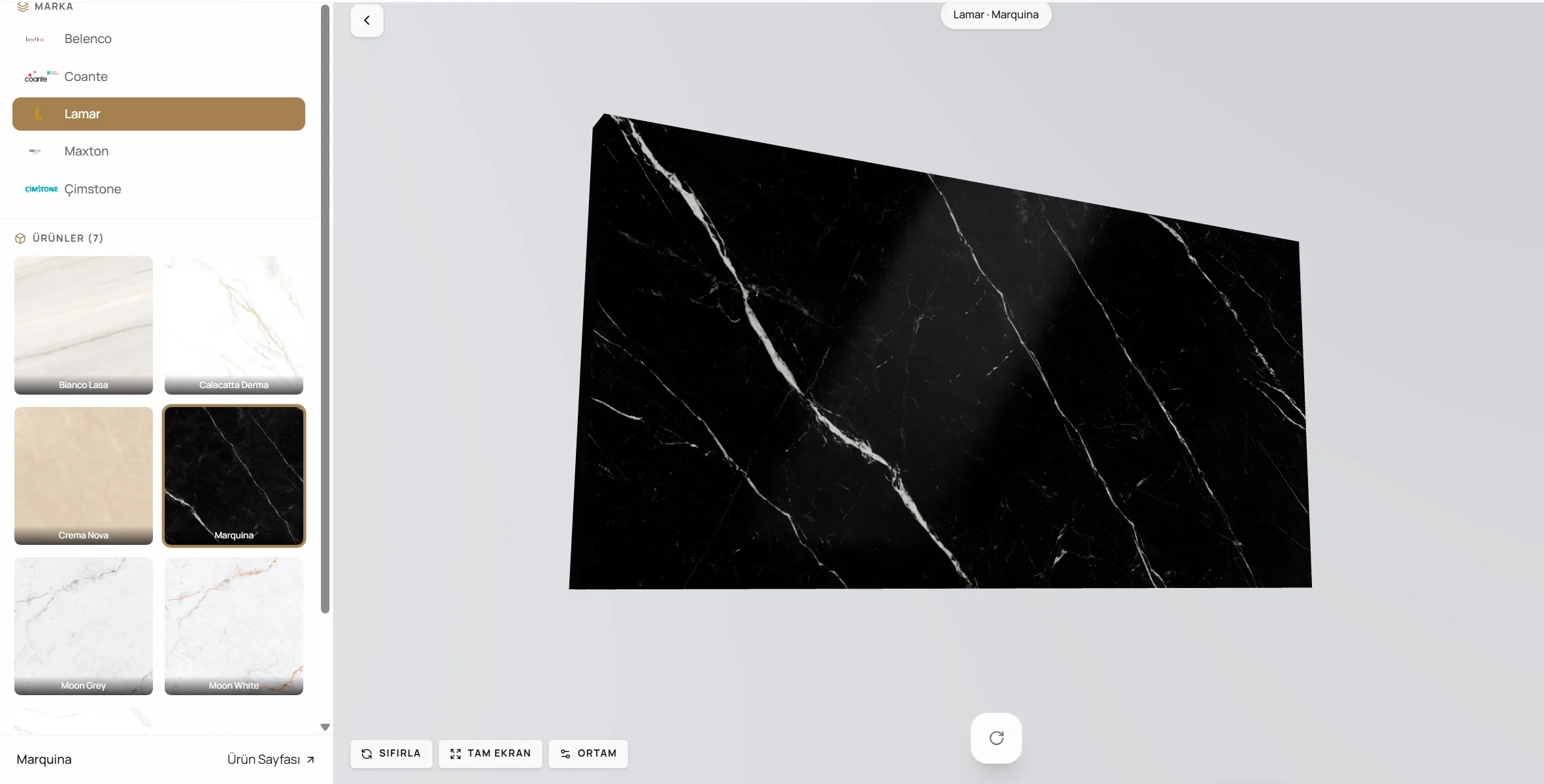Image resolution: width=1544 pixels, height=784 pixels.
Task: Choose the Calacatta Derma product thumbnail
Action: coord(234,325)
